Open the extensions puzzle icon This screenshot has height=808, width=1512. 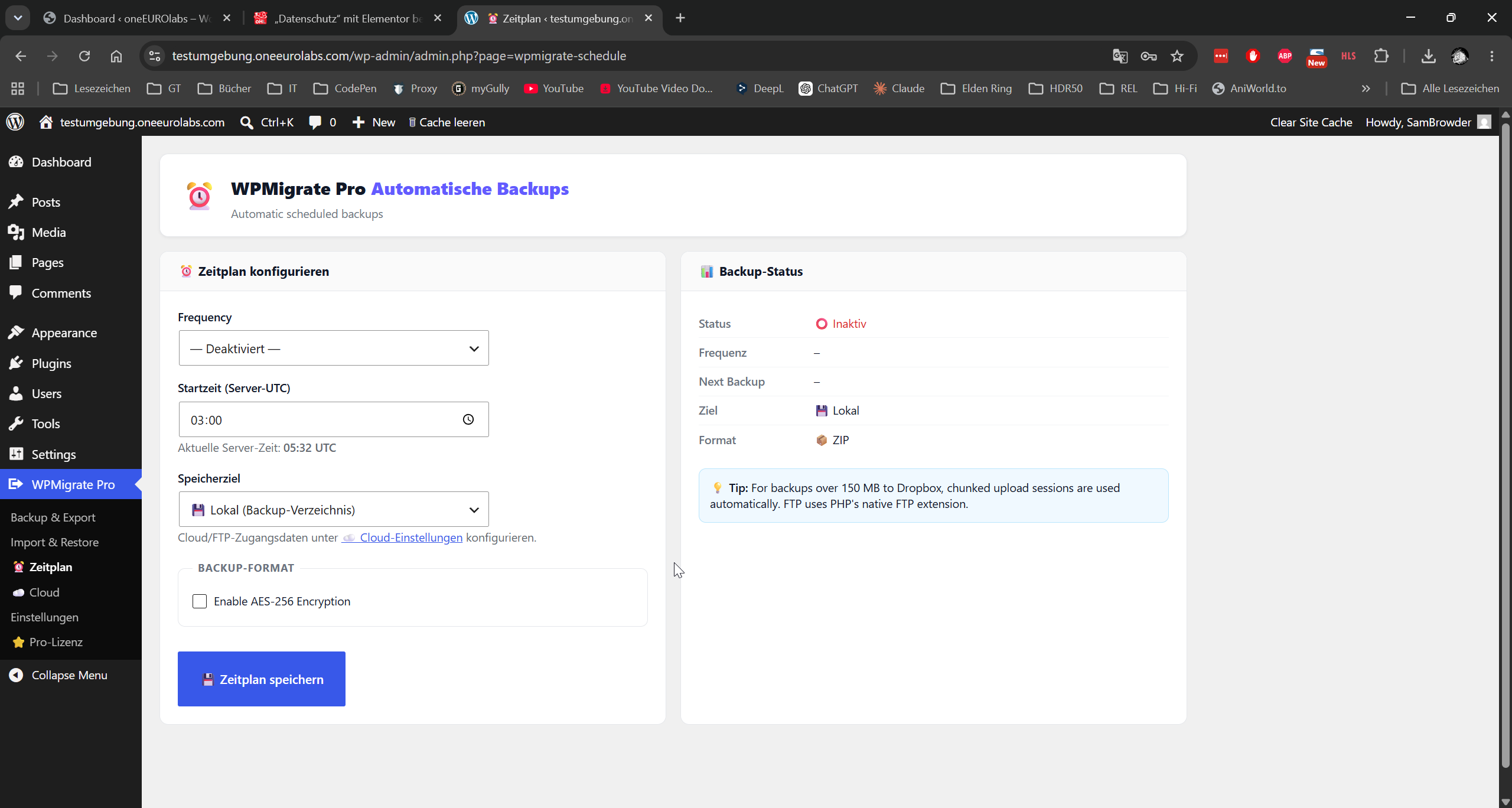1381,56
